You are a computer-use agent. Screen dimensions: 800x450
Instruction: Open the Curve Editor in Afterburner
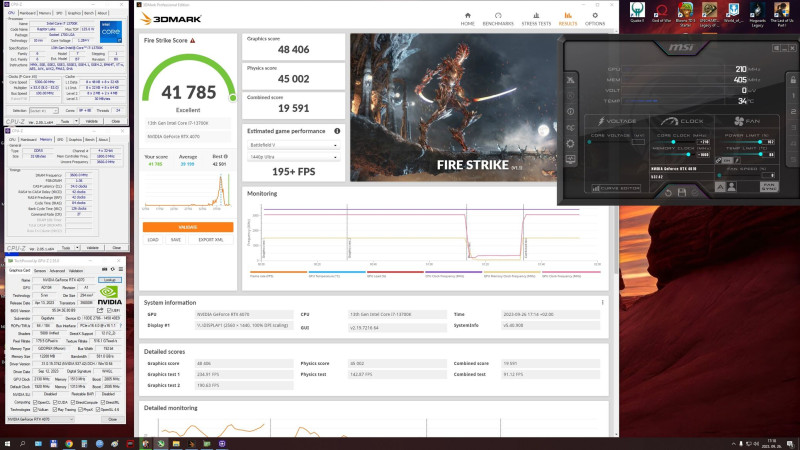coord(616,188)
